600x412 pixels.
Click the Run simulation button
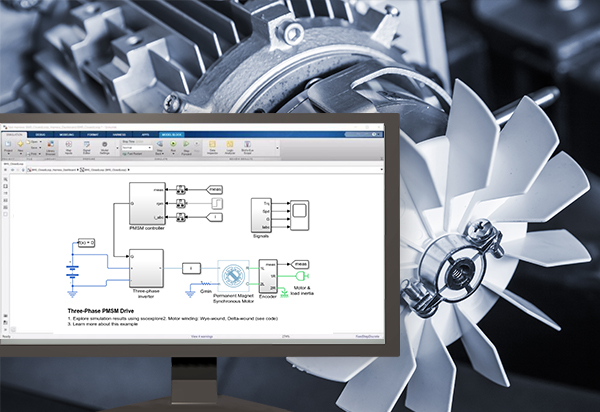pos(173,147)
